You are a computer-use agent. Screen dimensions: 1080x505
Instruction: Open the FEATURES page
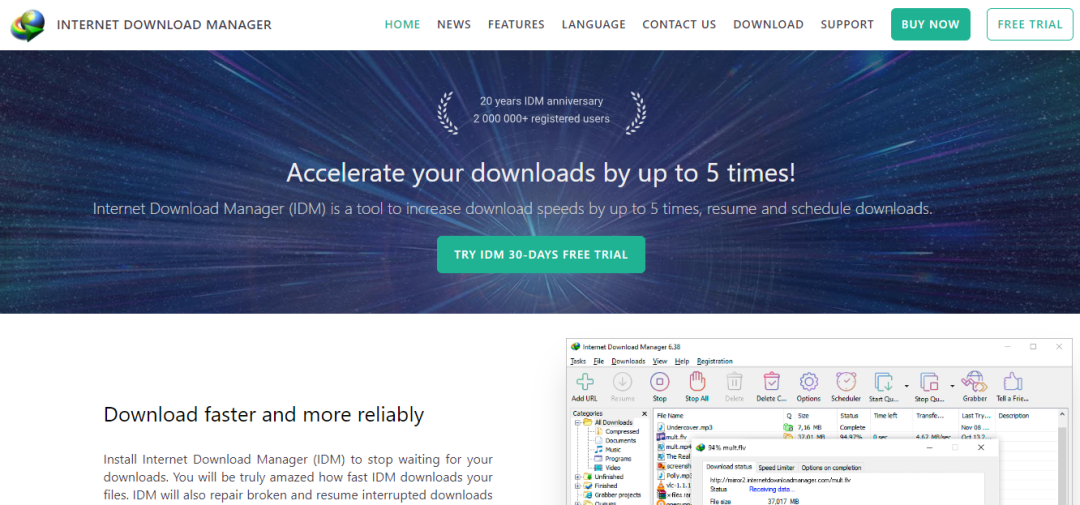pos(516,25)
